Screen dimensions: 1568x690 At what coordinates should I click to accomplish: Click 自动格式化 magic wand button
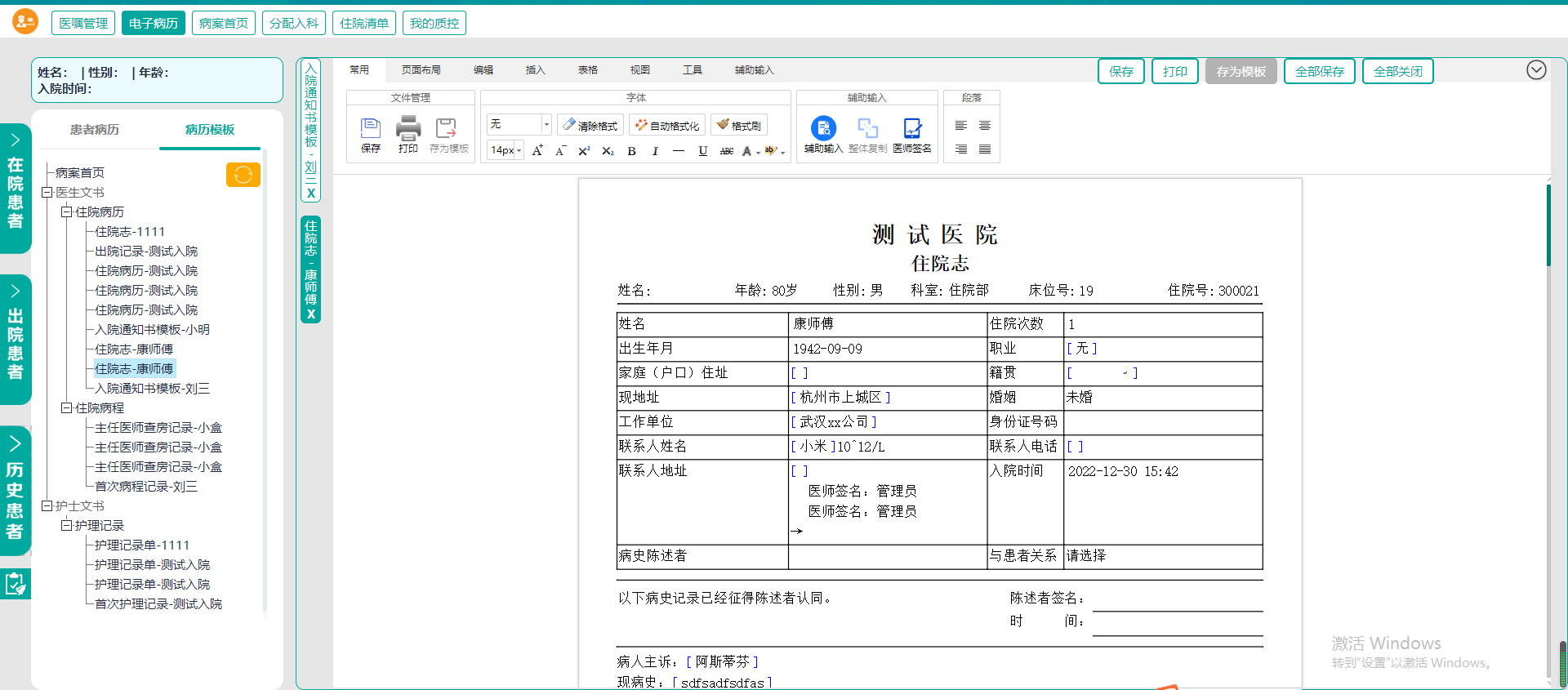click(667, 125)
